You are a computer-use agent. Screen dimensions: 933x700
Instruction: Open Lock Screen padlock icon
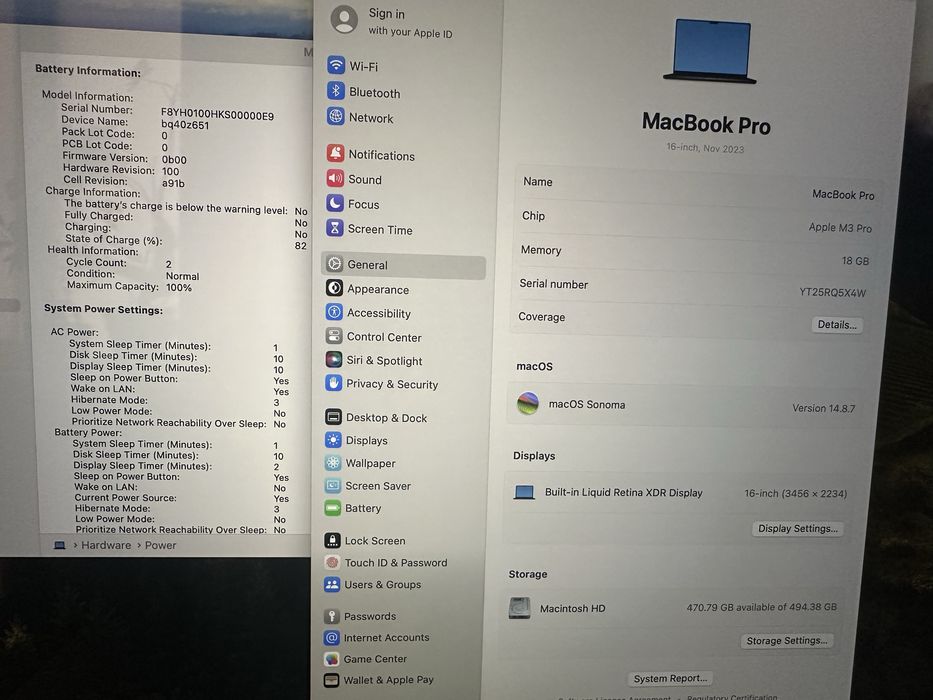pyautogui.click(x=332, y=540)
